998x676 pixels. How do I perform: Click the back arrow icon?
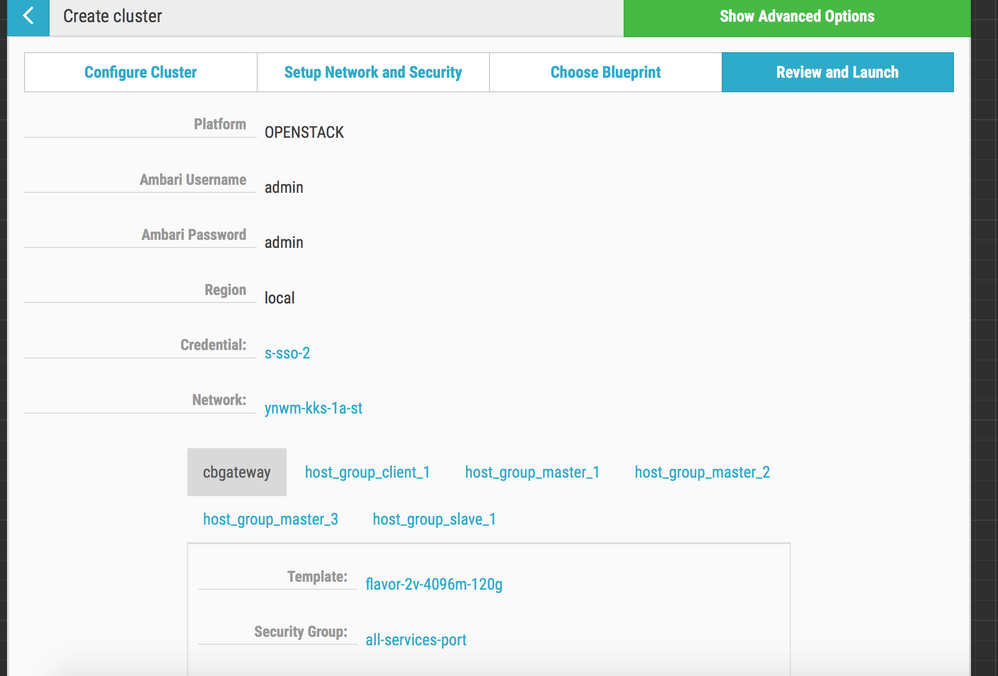point(28,16)
